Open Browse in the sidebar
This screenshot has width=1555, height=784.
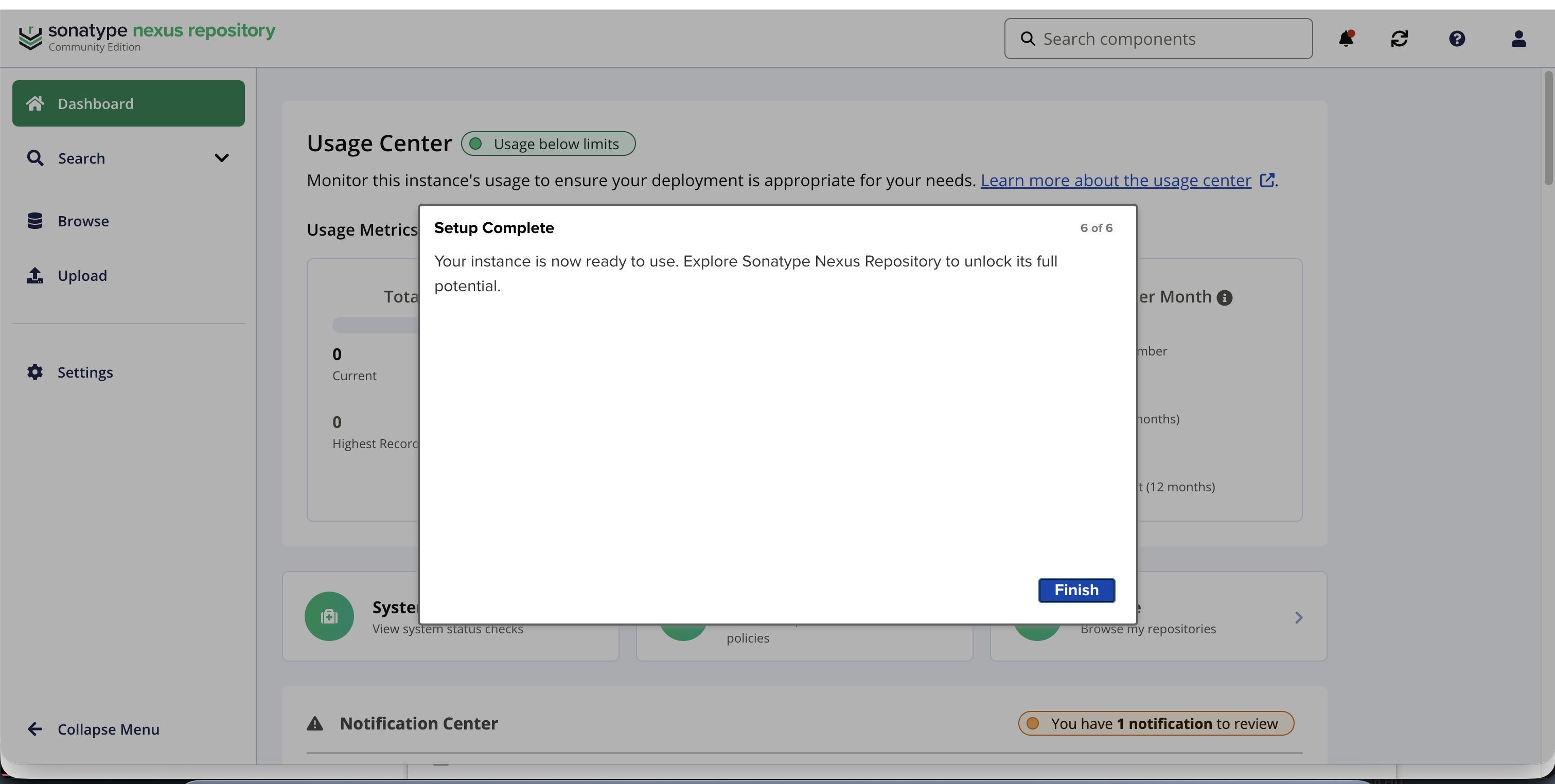tap(83, 221)
